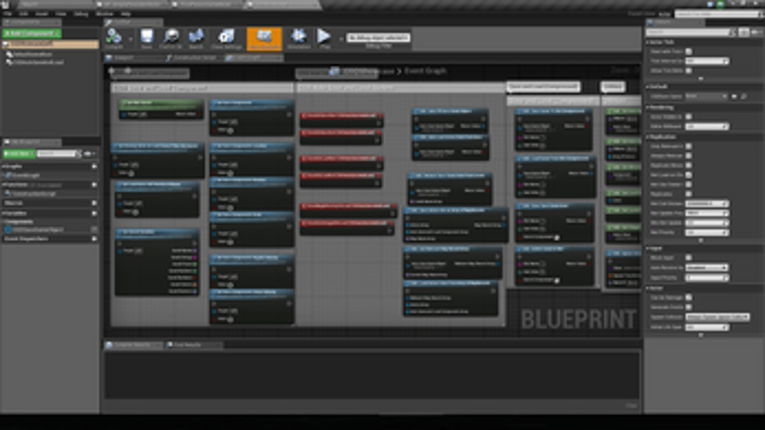
Task: Switch to the Construction Script tab
Action: click(191, 58)
